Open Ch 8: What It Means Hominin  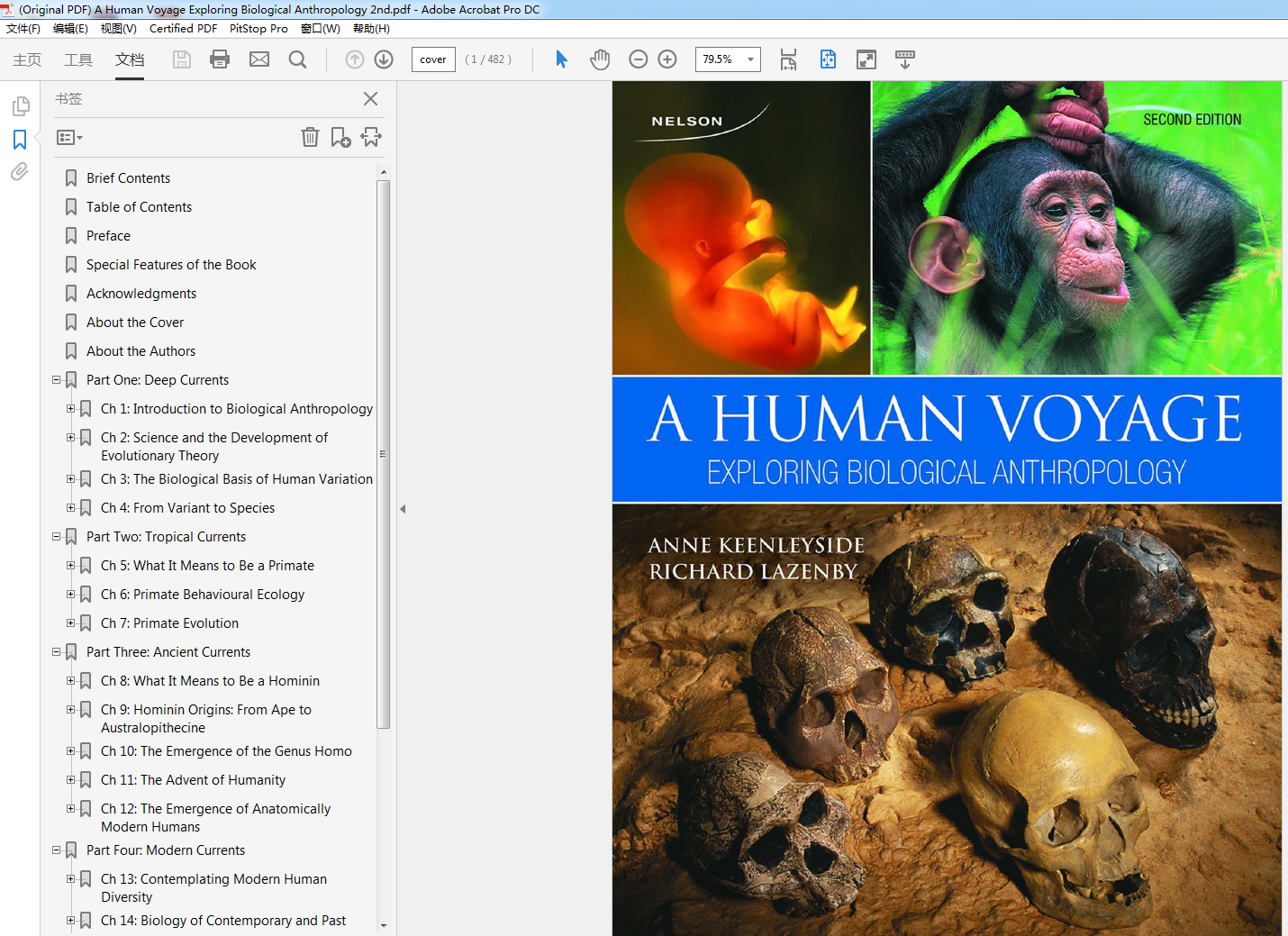pyautogui.click(x=210, y=681)
